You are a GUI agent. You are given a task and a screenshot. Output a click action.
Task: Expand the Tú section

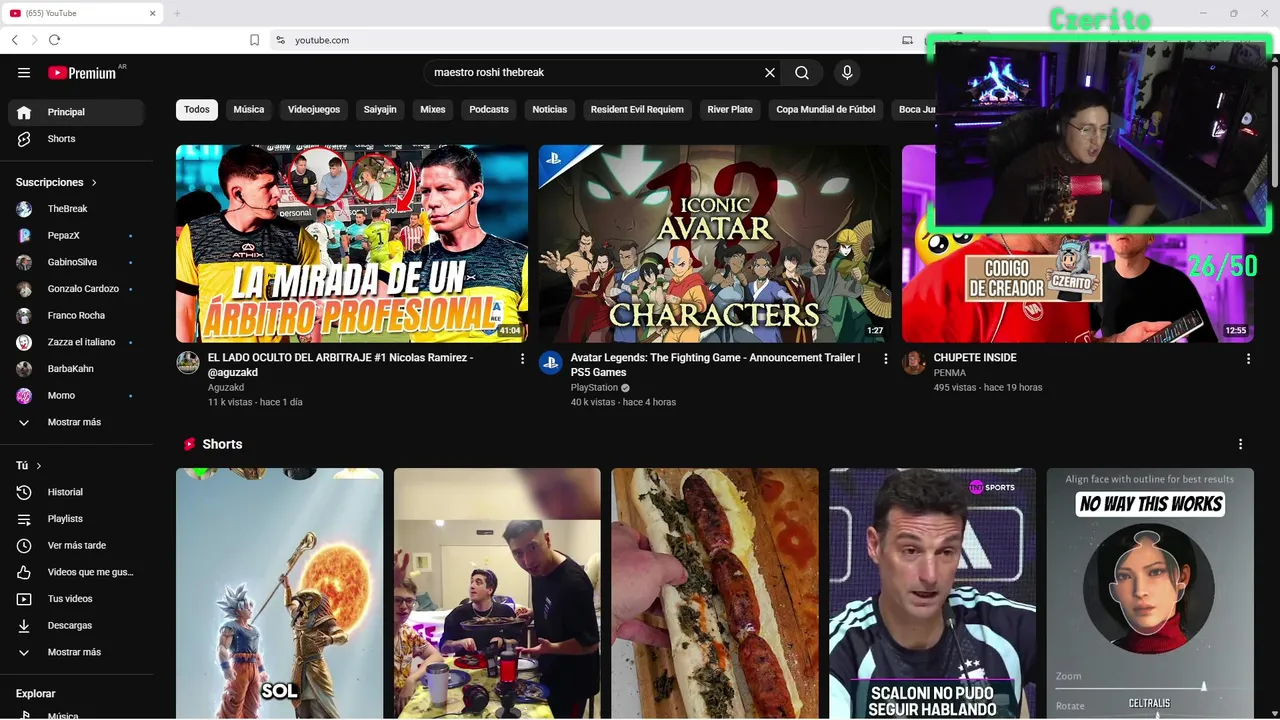pos(29,466)
